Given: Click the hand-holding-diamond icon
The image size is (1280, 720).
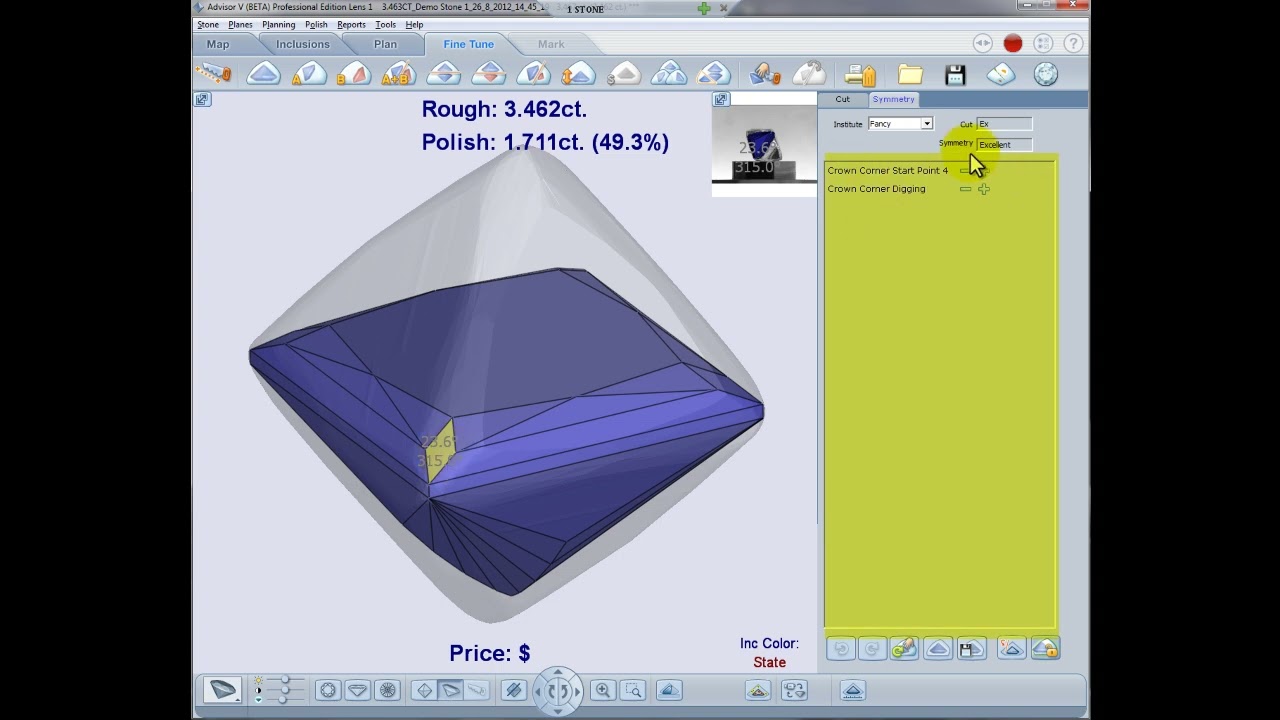Looking at the screenshot, I should coord(765,73).
